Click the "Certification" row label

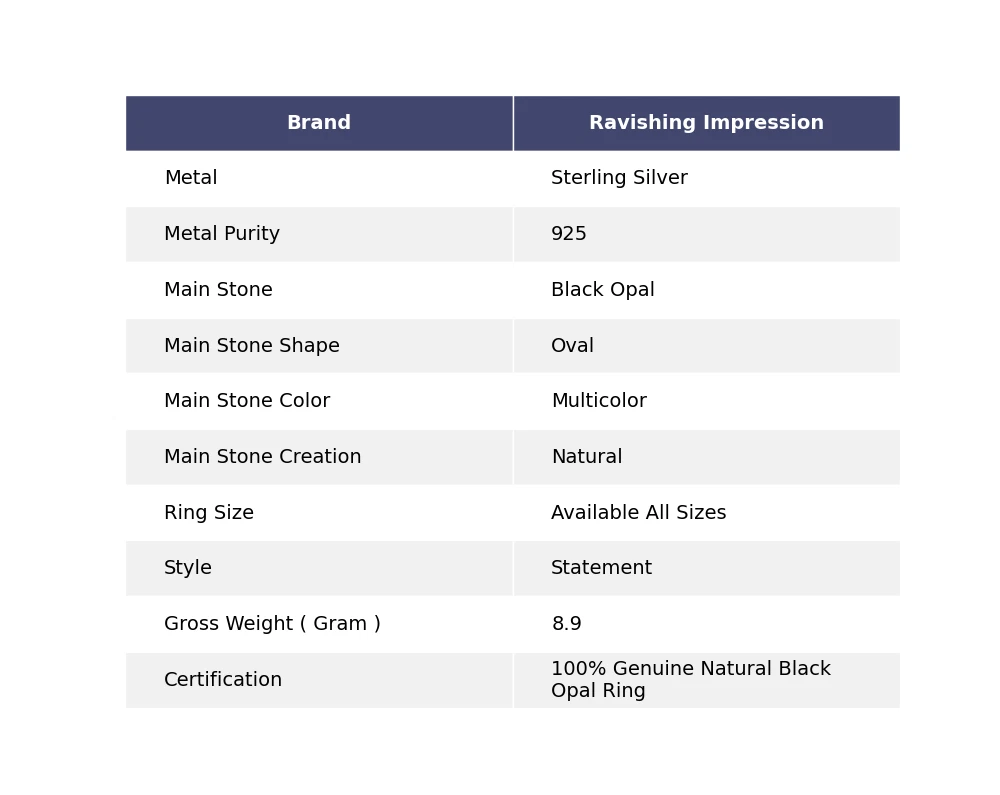click(223, 680)
